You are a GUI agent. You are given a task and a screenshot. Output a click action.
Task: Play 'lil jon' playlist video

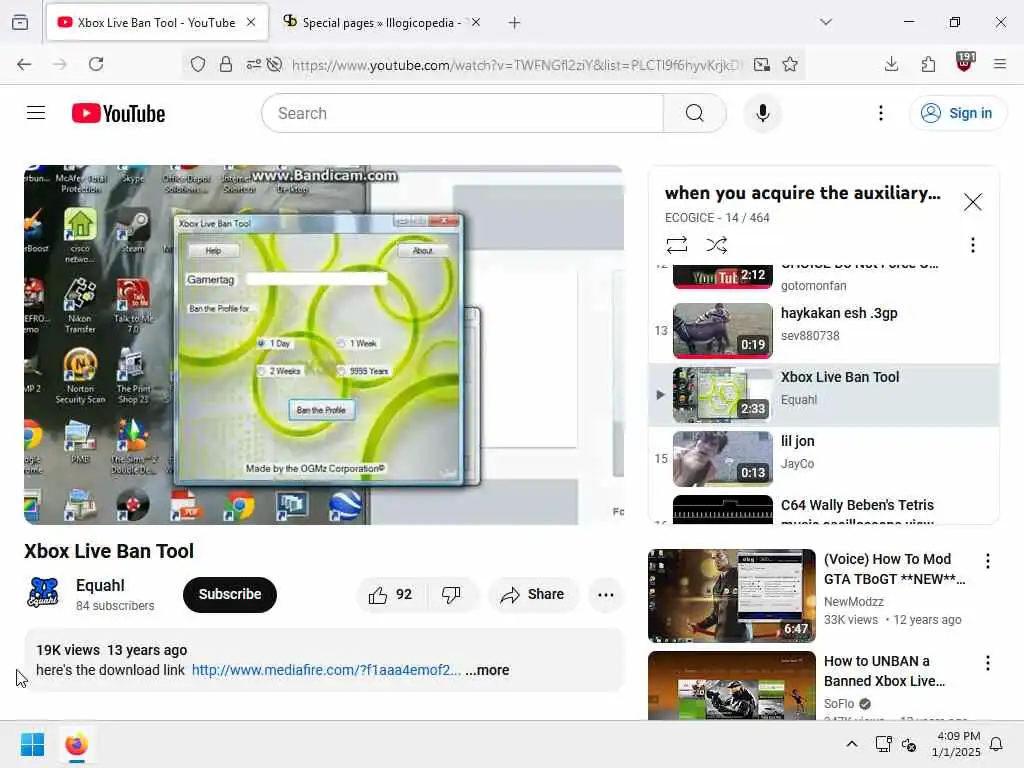[x=824, y=458]
